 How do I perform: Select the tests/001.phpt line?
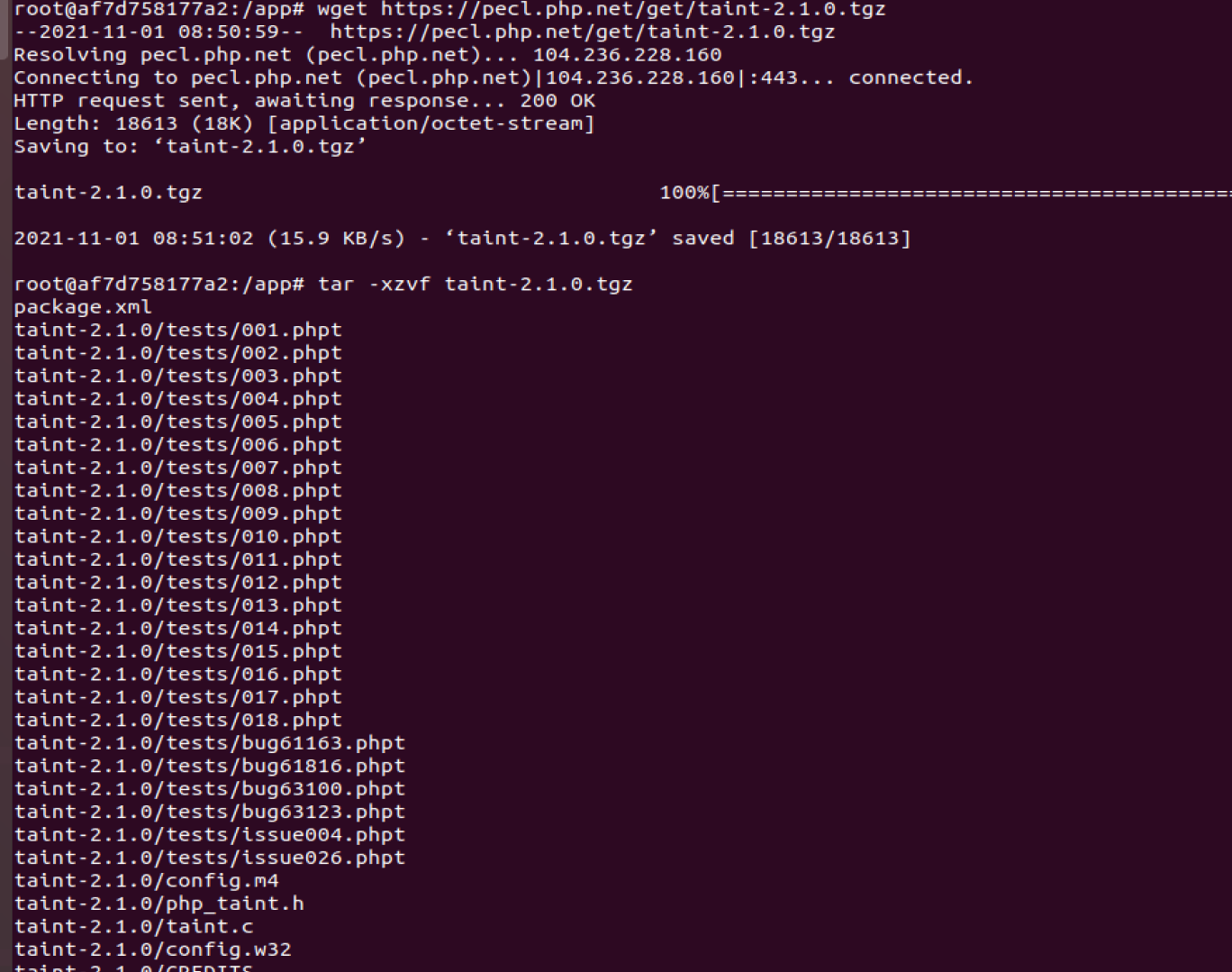(178, 331)
